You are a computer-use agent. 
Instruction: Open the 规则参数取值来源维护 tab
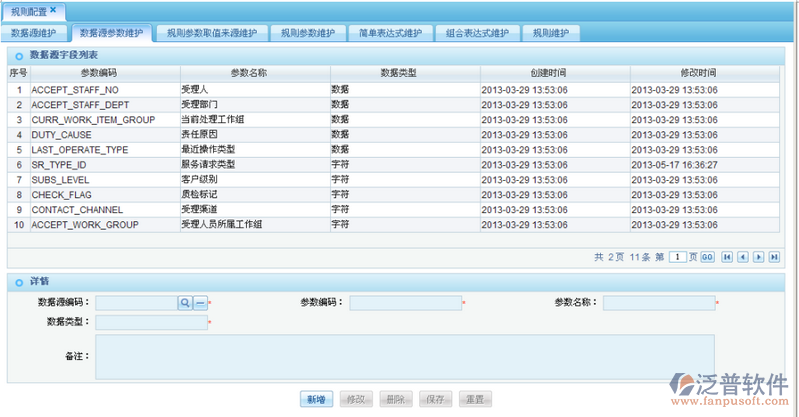(x=211, y=33)
